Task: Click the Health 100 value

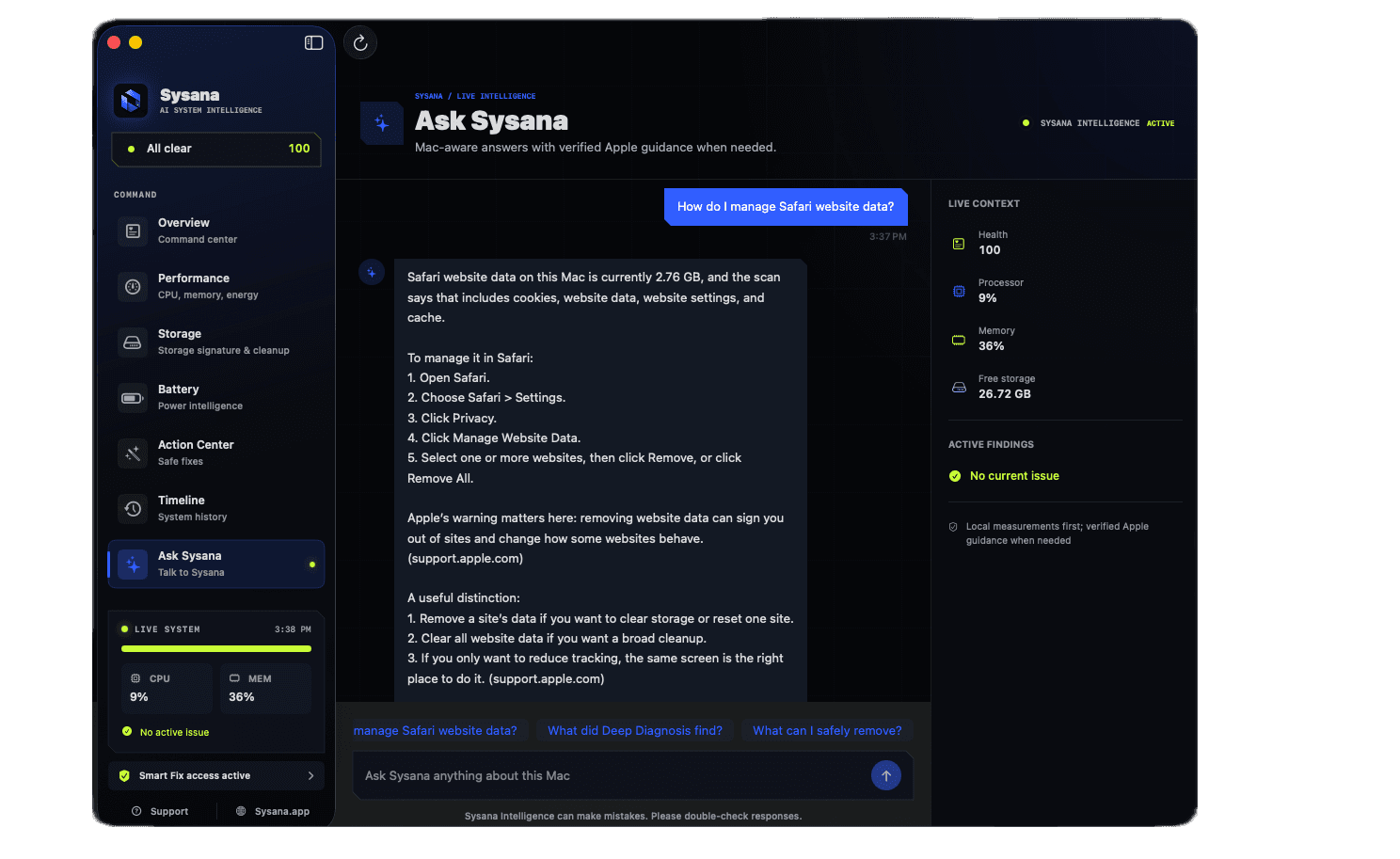Action: [990, 250]
